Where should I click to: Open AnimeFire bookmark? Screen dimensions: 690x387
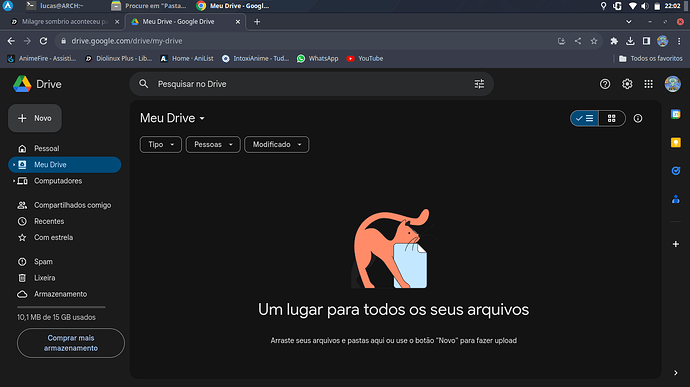(x=41, y=59)
